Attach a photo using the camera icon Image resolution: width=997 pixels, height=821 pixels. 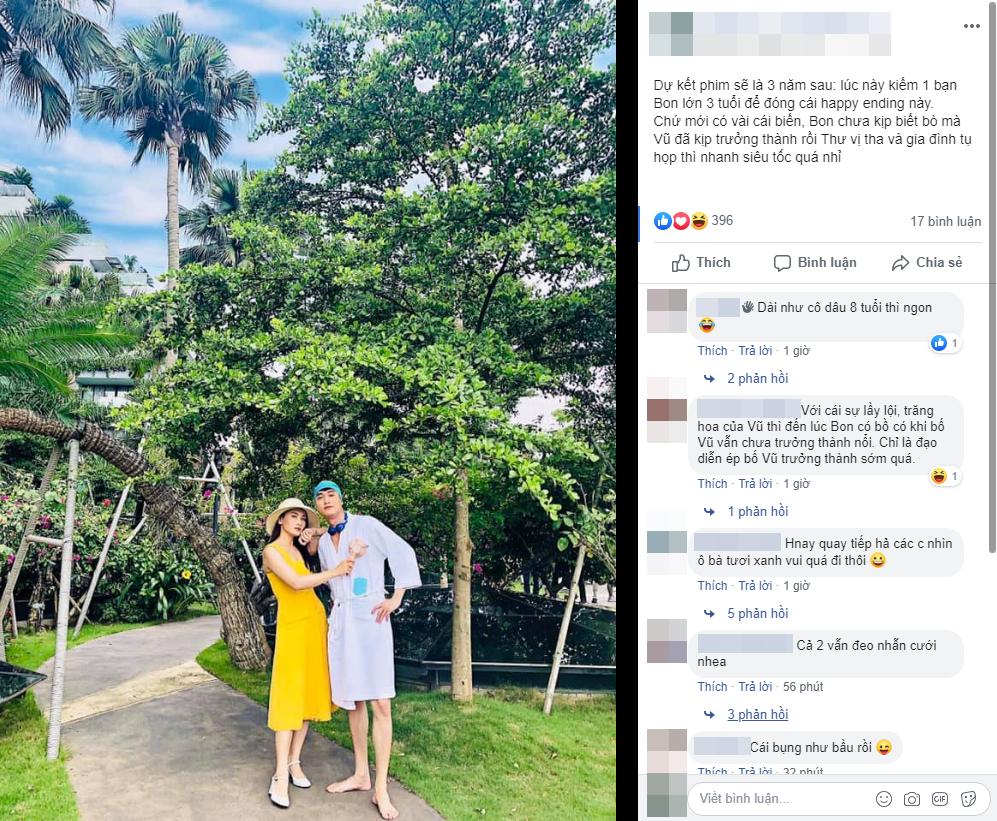[x=912, y=799]
